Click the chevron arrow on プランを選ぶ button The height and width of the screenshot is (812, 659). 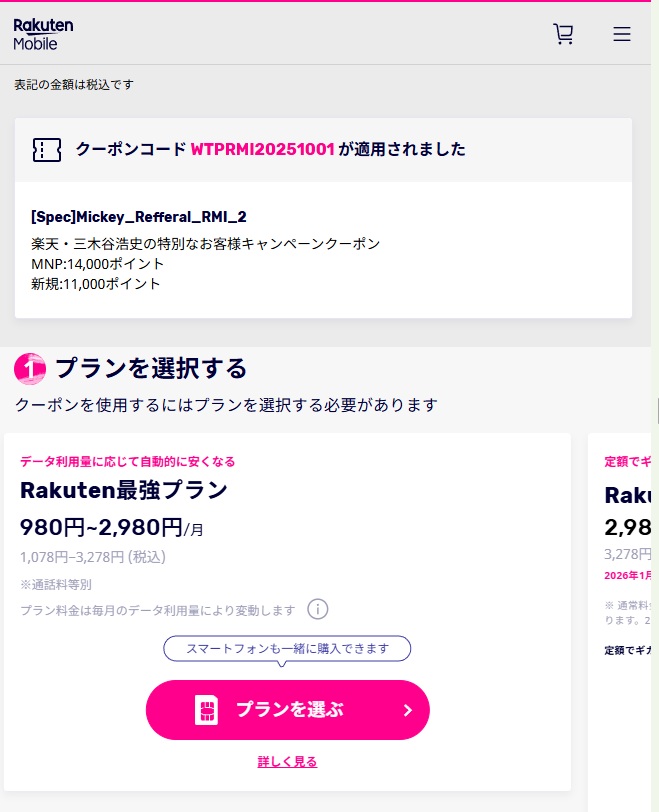407,710
